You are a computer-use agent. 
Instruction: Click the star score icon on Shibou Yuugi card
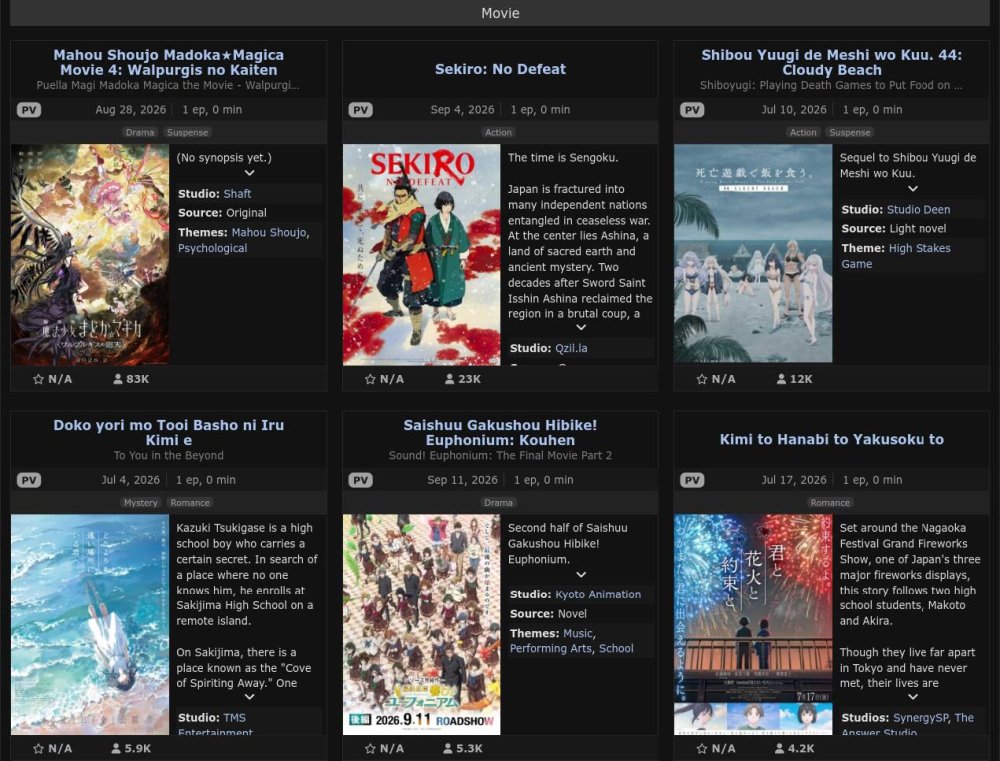[x=702, y=379]
